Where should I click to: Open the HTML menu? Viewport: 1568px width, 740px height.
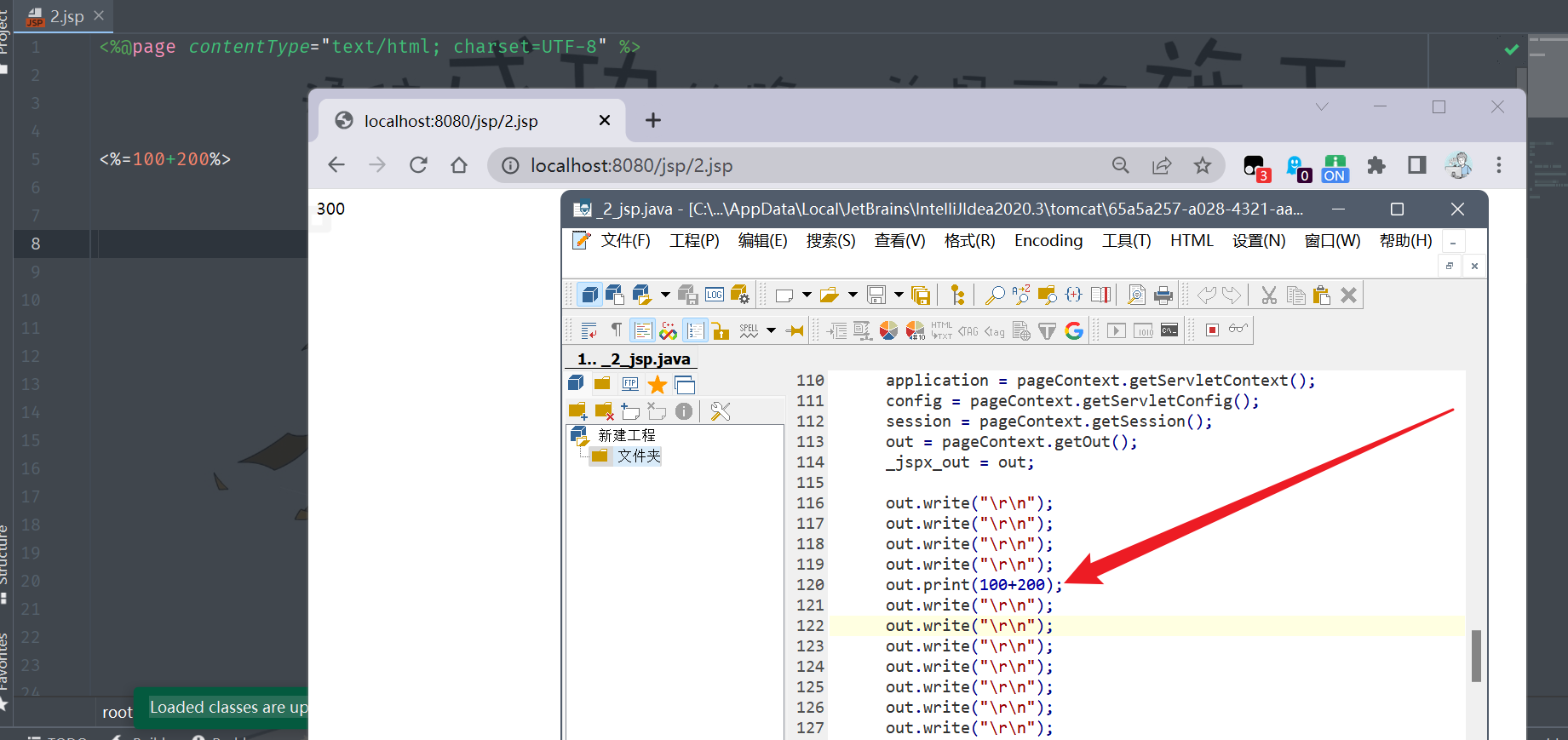tap(1192, 241)
